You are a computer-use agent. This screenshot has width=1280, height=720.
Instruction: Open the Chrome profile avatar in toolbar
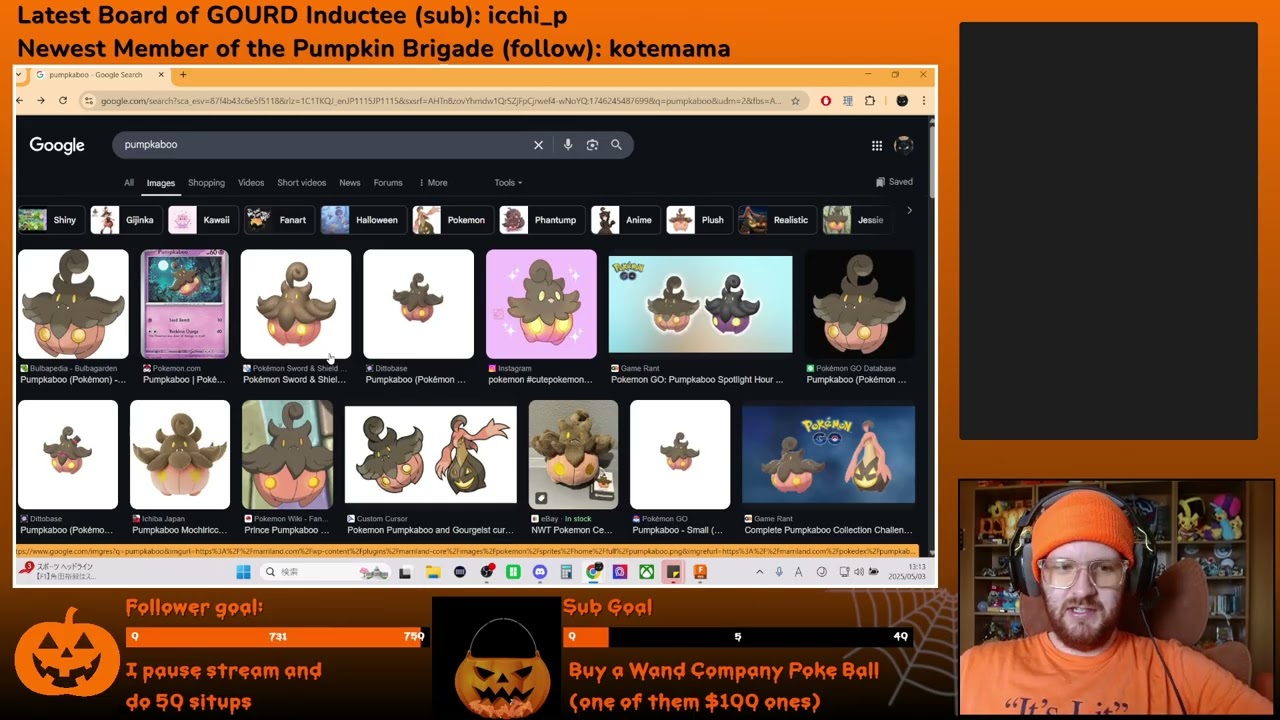[902, 101]
